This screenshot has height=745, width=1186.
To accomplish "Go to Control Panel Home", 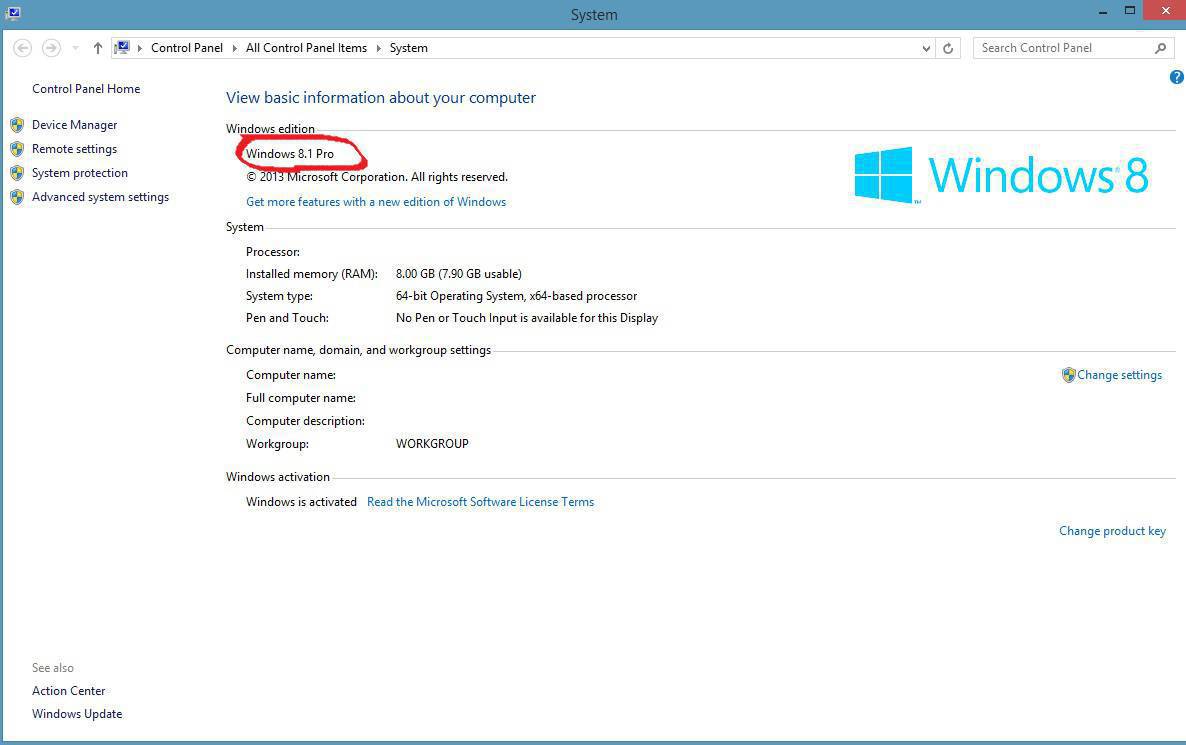I will 86,88.
